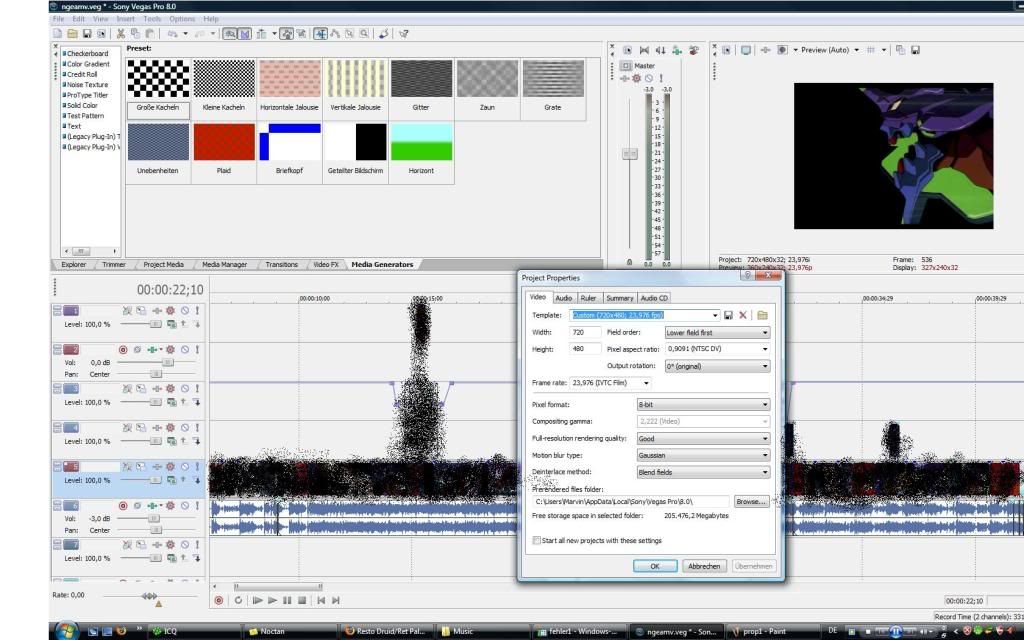Click the Open folder icon in the toolbar
Image resolution: width=1024 pixels, height=640 pixels.
[72, 34]
